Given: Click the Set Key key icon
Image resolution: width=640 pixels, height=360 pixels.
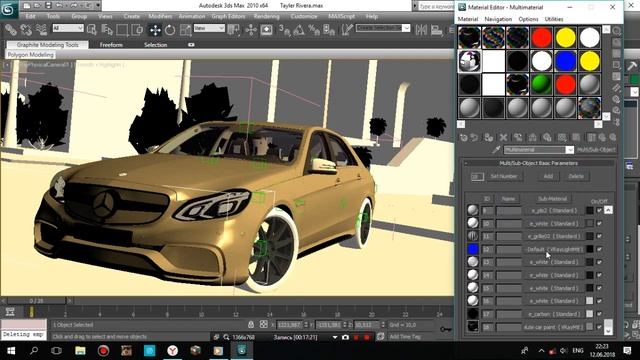Looking at the screenshot, I should tap(445, 329).
